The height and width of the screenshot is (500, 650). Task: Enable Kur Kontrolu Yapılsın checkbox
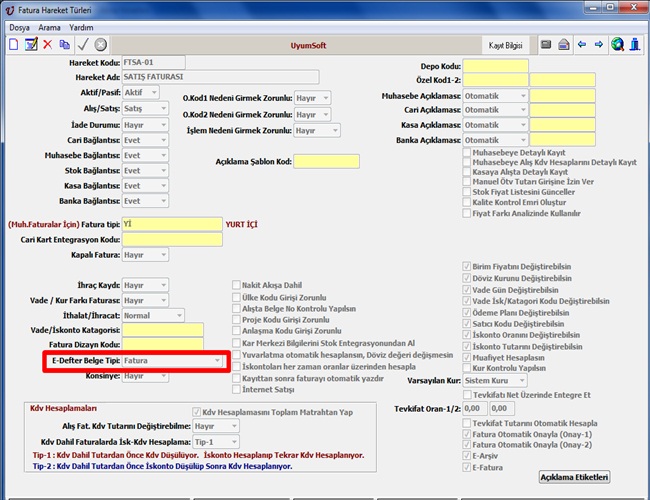click(x=467, y=368)
